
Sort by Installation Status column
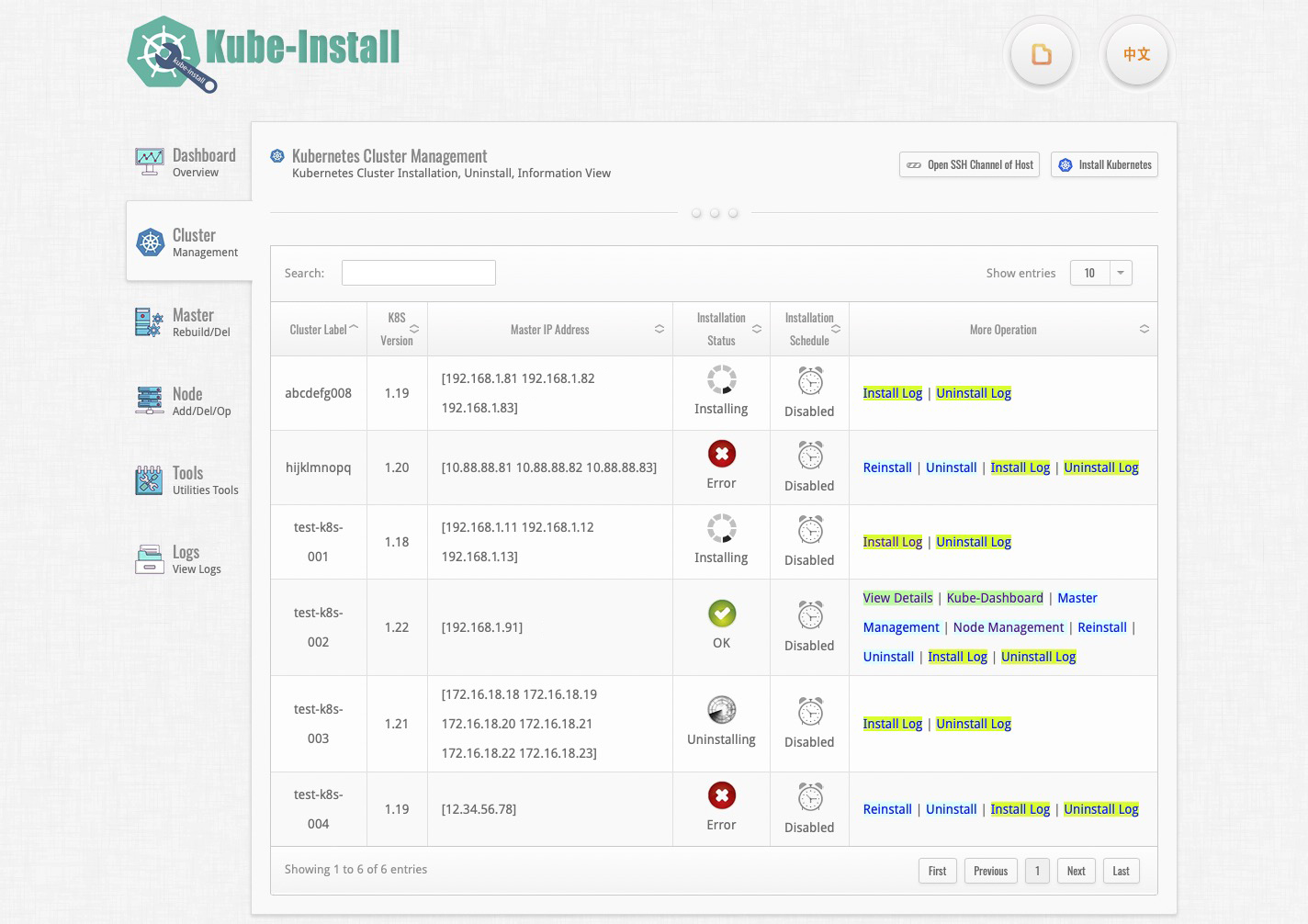[721, 329]
